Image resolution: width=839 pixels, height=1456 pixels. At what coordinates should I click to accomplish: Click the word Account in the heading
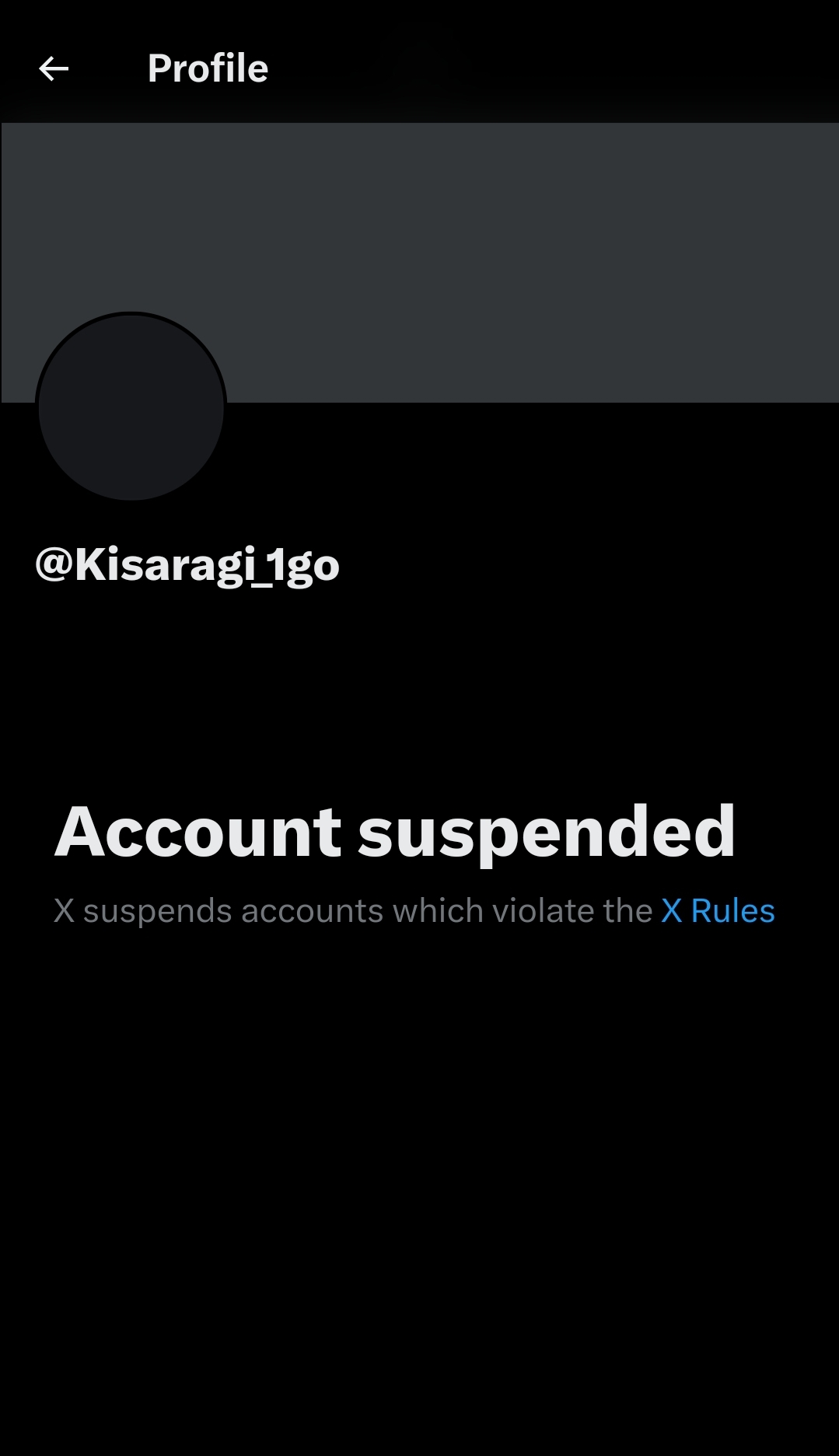(198, 832)
